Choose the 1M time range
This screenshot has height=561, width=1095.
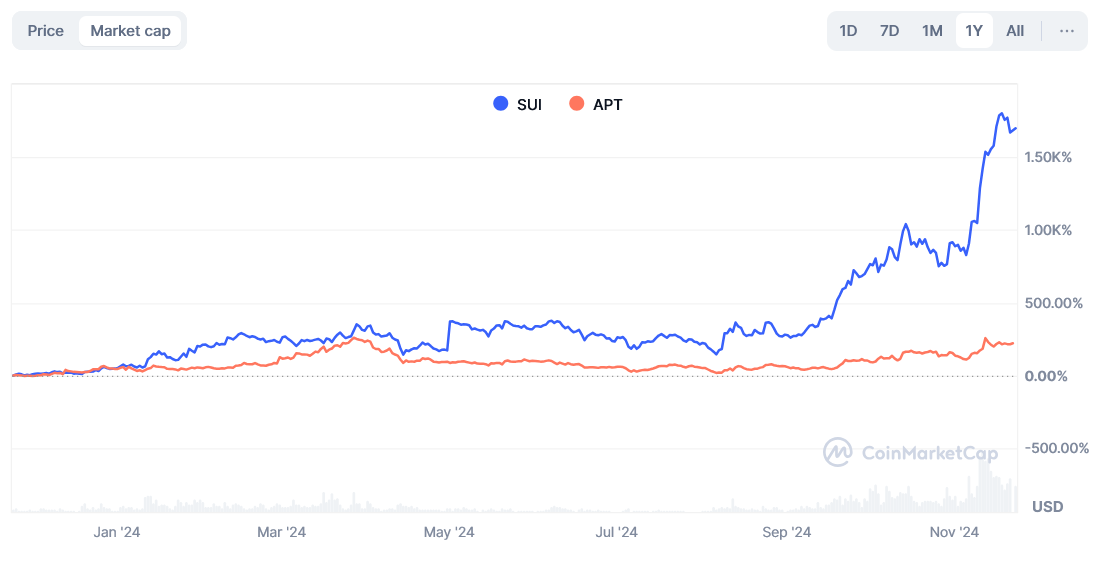click(932, 31)
